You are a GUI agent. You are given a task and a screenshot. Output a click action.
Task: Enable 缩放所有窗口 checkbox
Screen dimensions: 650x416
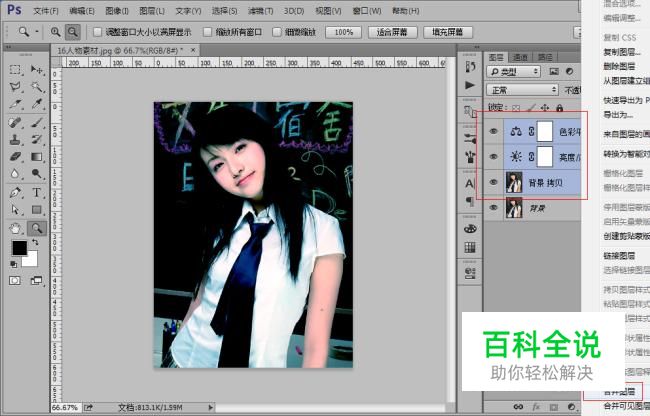208,32
